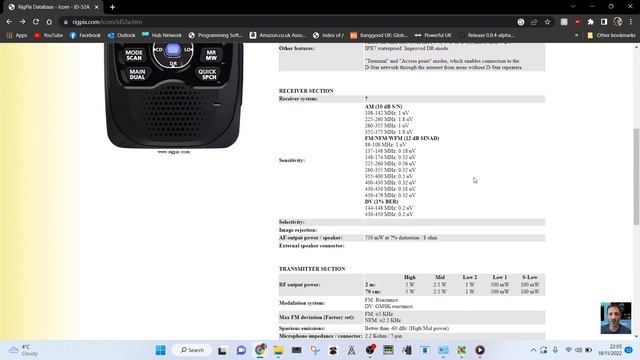
Task: Select the RigPix Database Icom ID-52A tab
Action: tap(53, 7)
